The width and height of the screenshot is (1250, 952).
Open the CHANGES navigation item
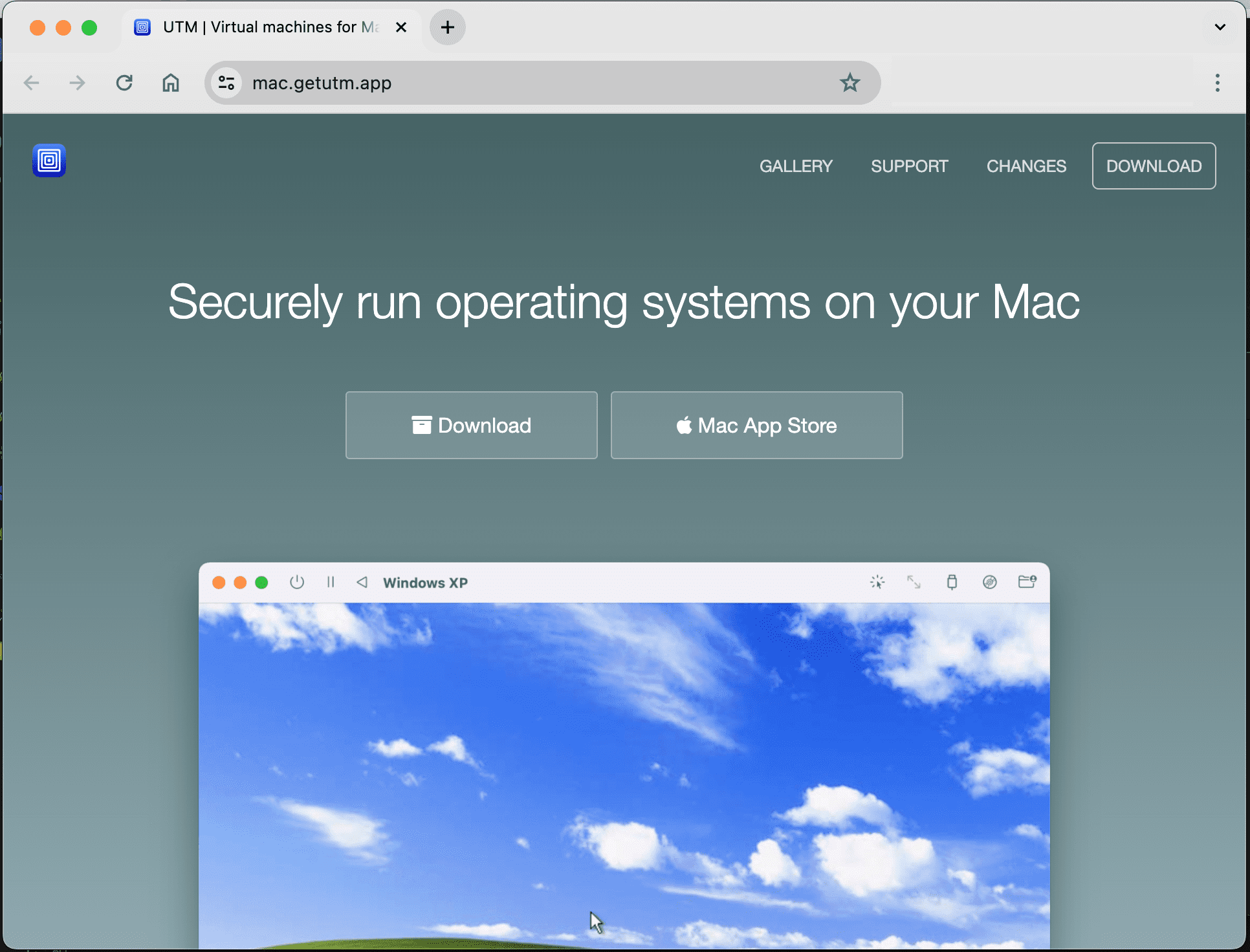(1026, 166)
